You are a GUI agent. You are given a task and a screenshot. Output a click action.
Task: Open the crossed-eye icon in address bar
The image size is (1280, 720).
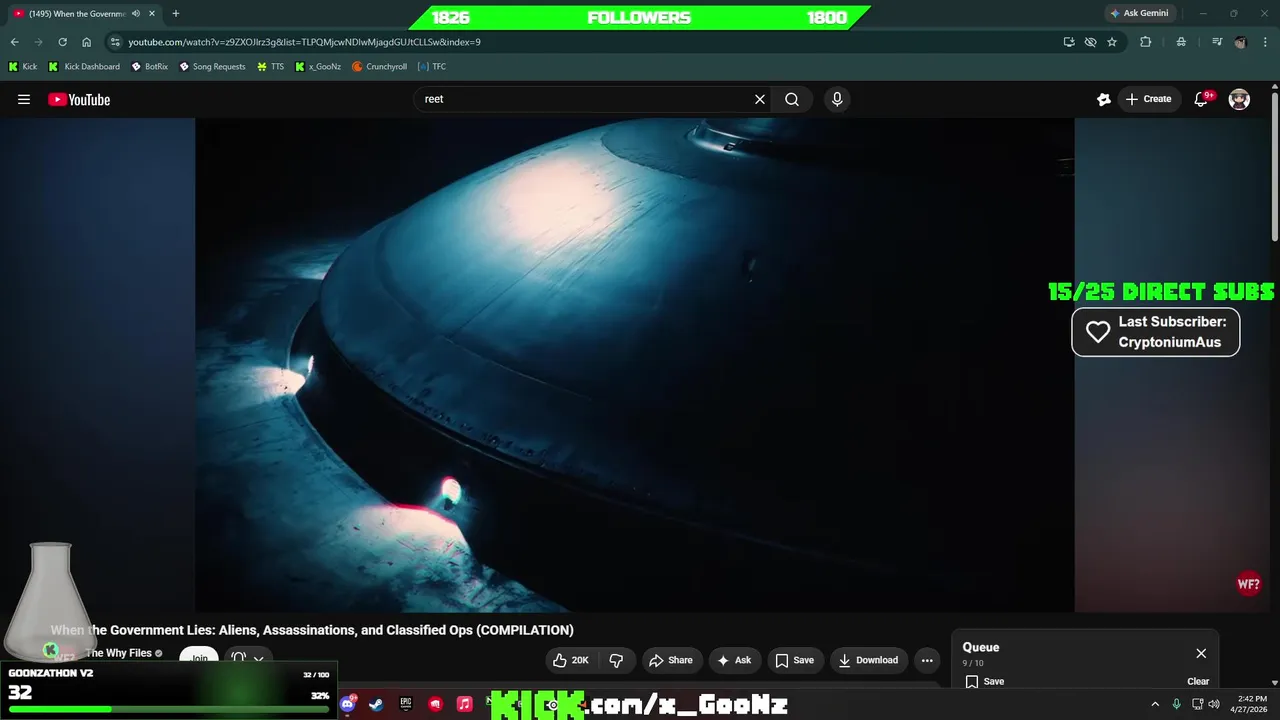click(1091, 42)
